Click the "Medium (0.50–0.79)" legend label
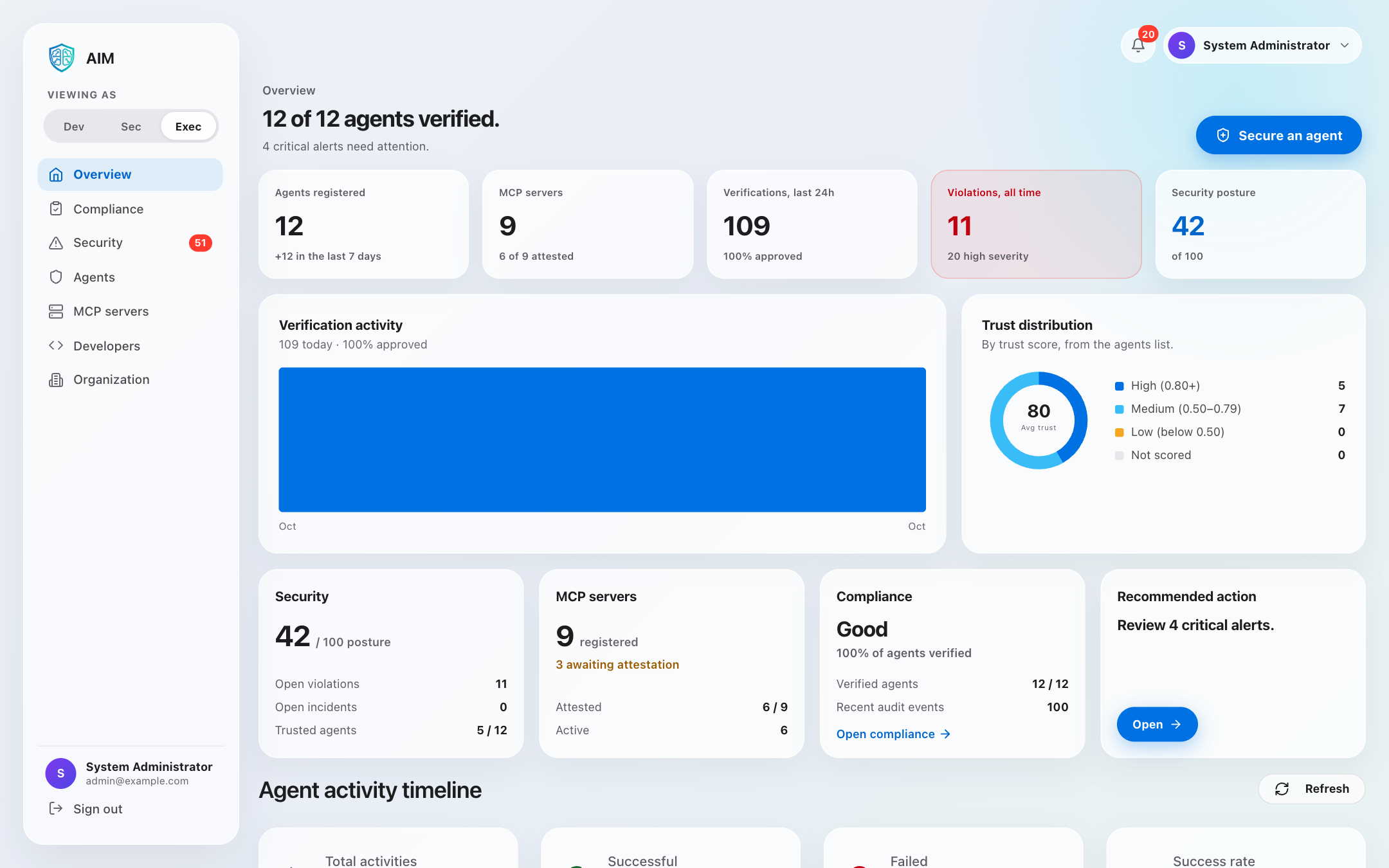The image size is (1389, 868). click(1186, 409)
